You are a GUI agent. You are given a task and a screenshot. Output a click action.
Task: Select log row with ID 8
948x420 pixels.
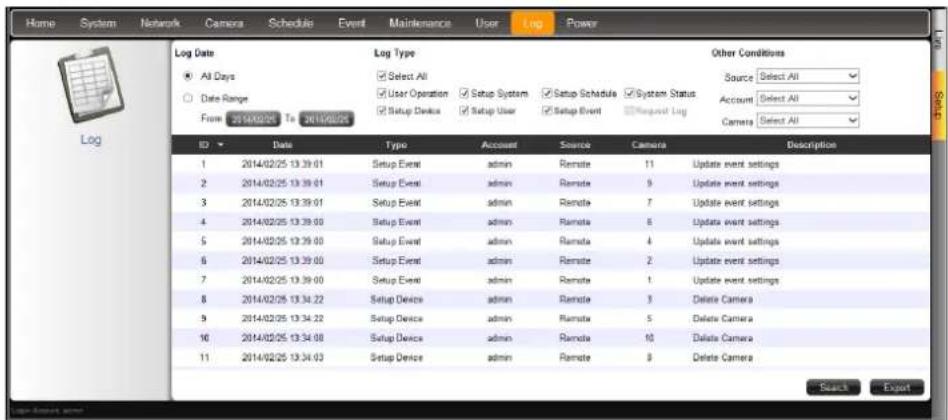coord(550,299)
